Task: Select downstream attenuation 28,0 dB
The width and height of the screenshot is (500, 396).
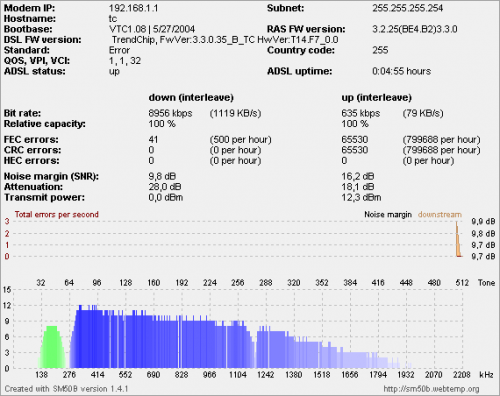Action: tap(165, 187)
